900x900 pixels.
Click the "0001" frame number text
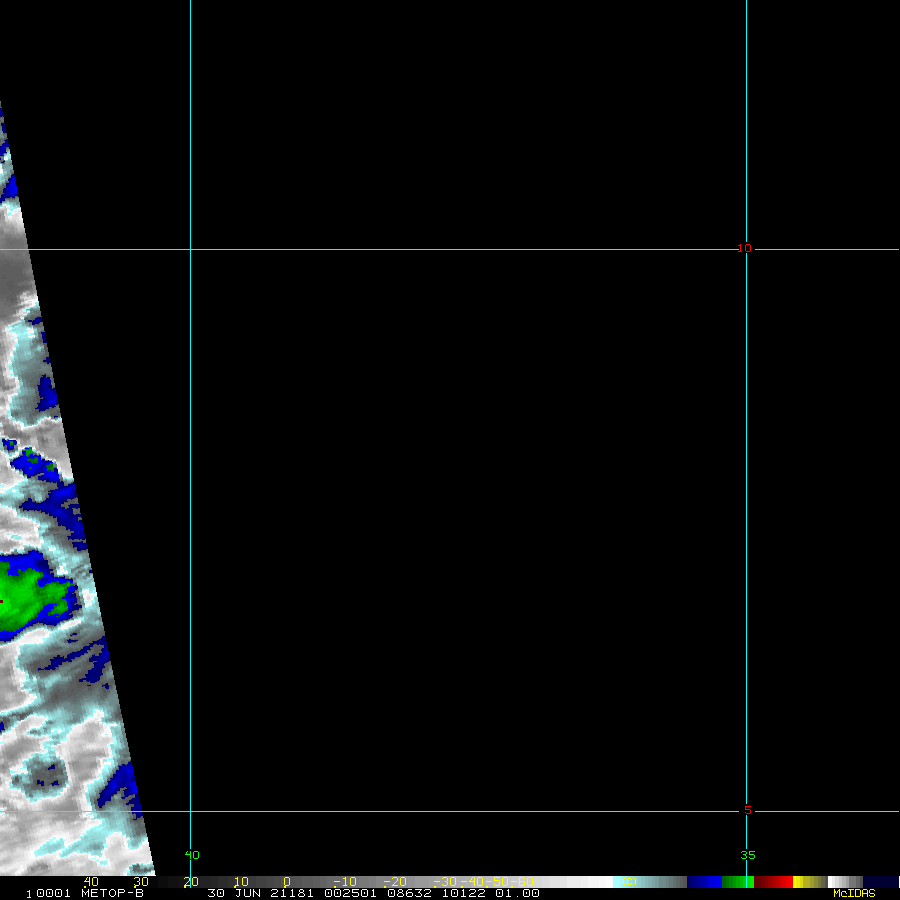(53, 893)
